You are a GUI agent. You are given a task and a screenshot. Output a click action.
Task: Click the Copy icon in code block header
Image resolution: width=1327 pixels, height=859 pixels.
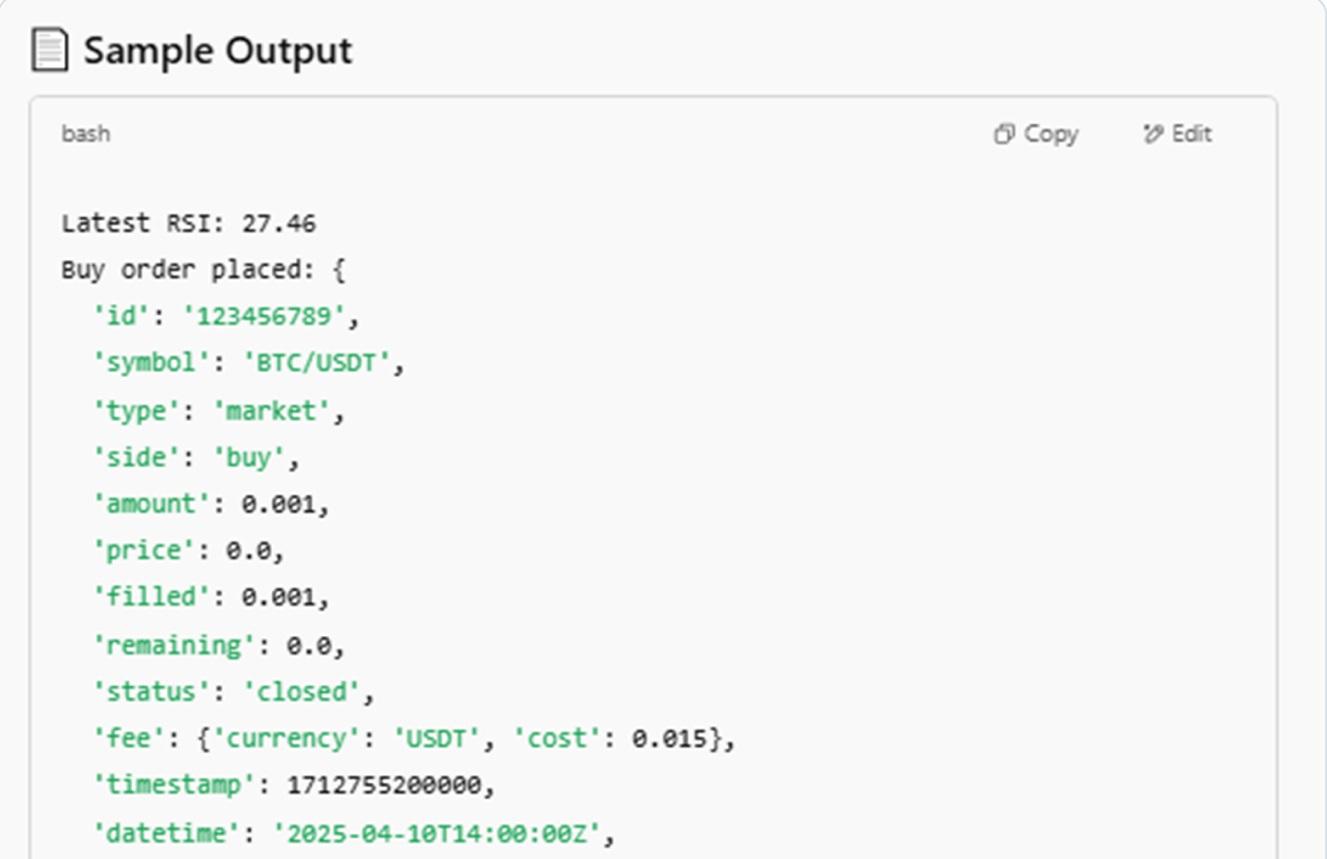(1004, 134)
